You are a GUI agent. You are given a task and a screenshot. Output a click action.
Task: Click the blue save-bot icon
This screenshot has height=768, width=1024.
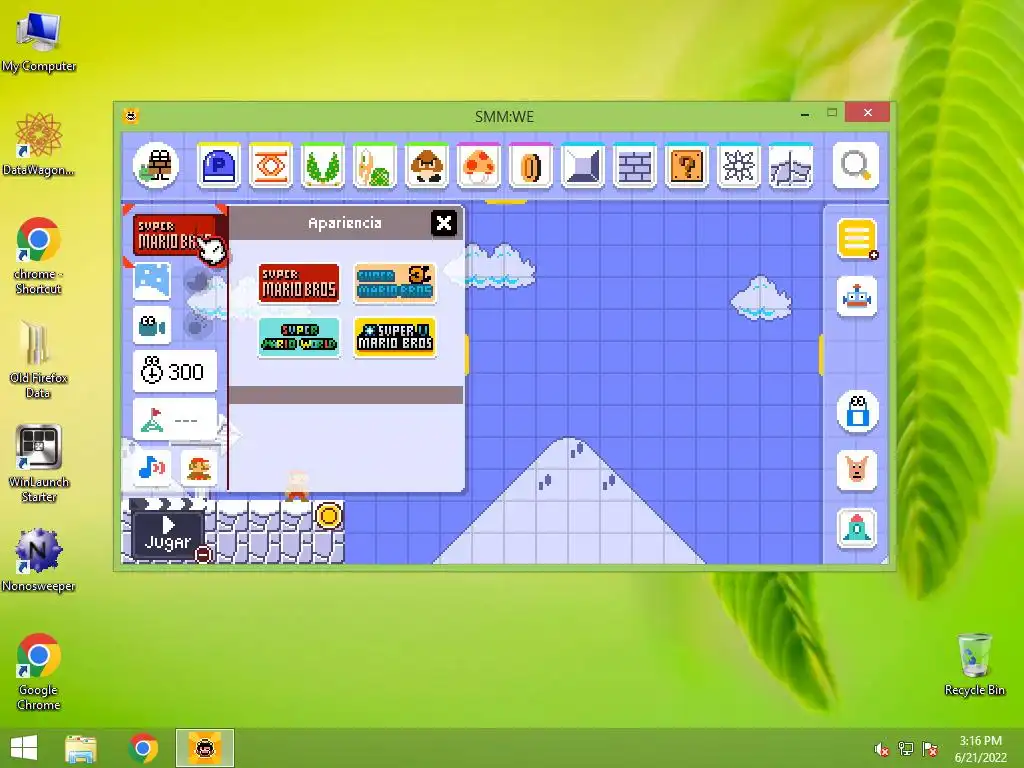pyautogui.click(x=857, y=412)
